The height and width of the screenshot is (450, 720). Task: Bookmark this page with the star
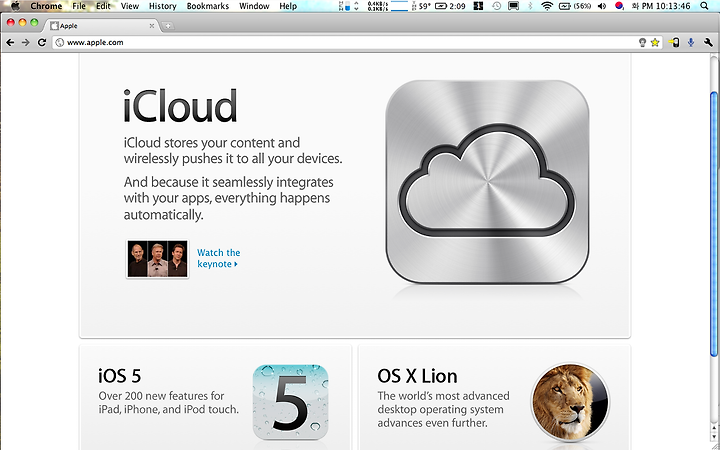tap(655, 43)
